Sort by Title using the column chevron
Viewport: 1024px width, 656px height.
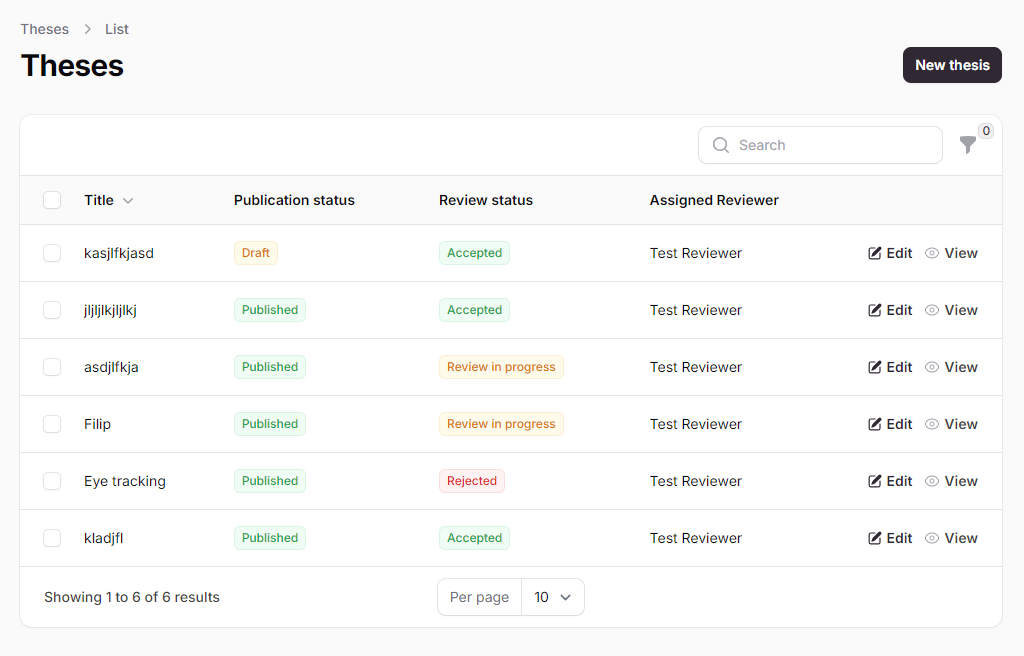coord(128,201)
